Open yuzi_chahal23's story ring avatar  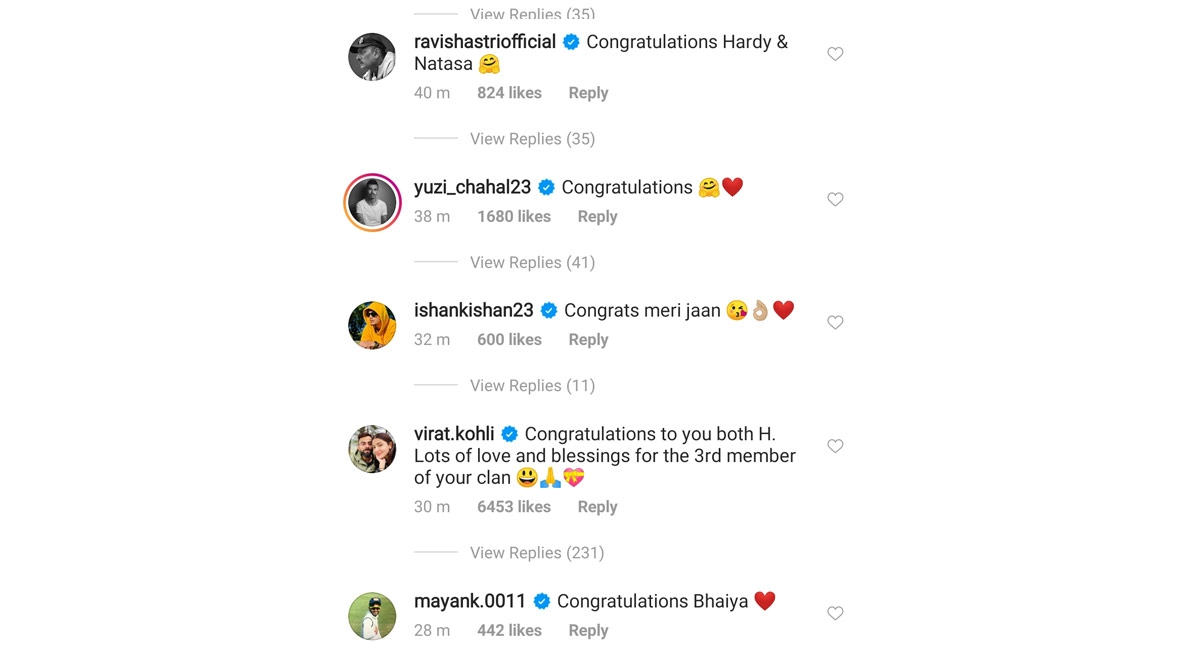pyautogui.click(x=372, y=202)
